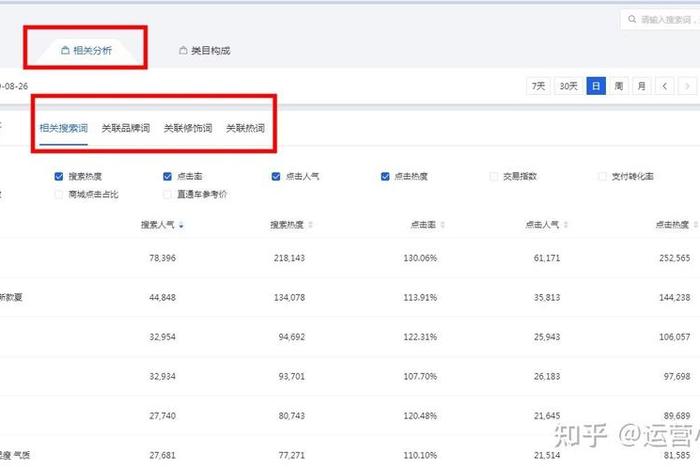Click the 252,565 click heat value
The image size is (700, 470).
[675, 258]
